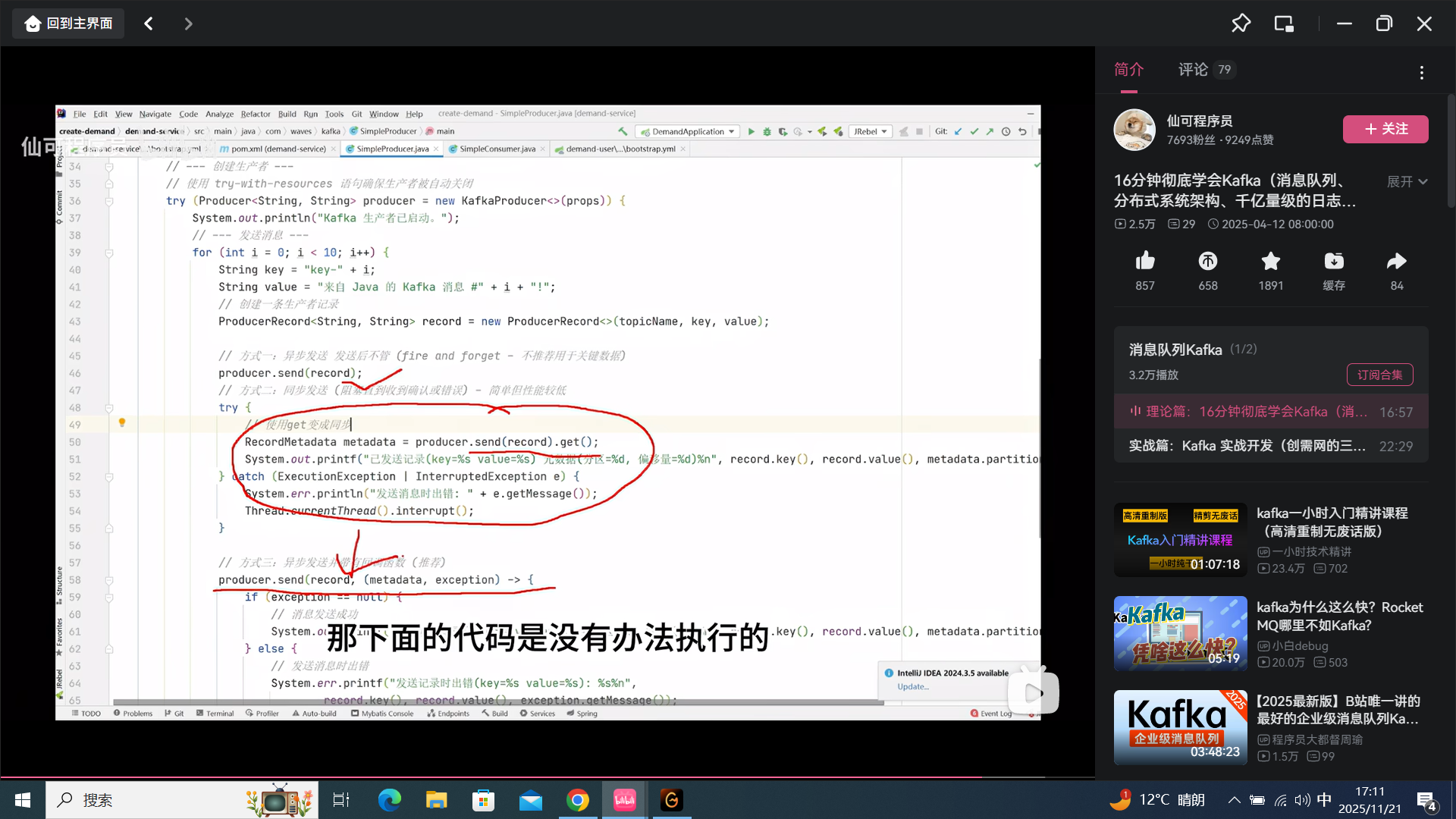Switch to mini-player picture-in-picture icon
The height and width of the screenshot is (819, 1456).
click(x=1284, y=24)
